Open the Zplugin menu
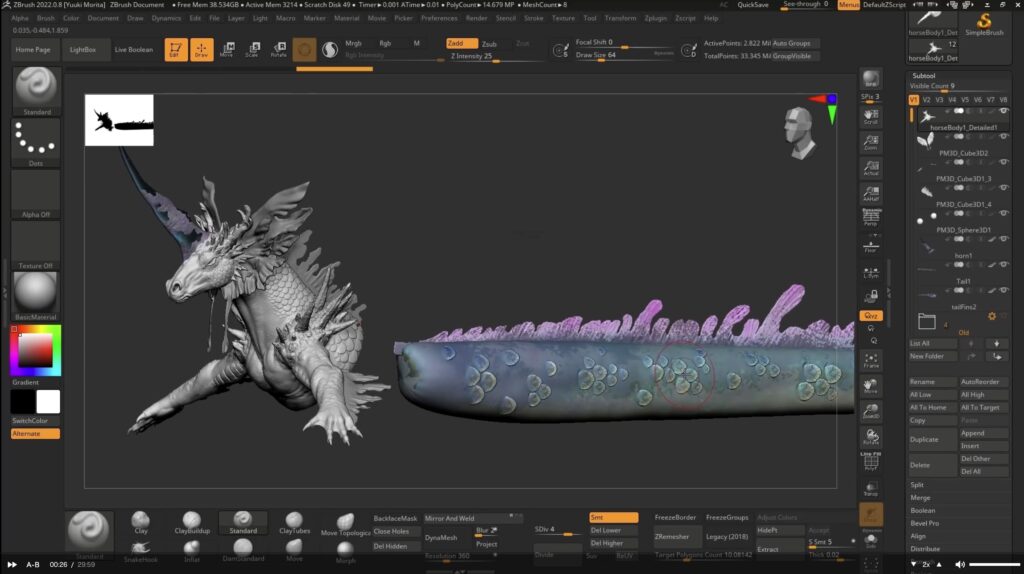Image resolution: width=1024 pixels, height=574 pixels. (x=656, y=18)
